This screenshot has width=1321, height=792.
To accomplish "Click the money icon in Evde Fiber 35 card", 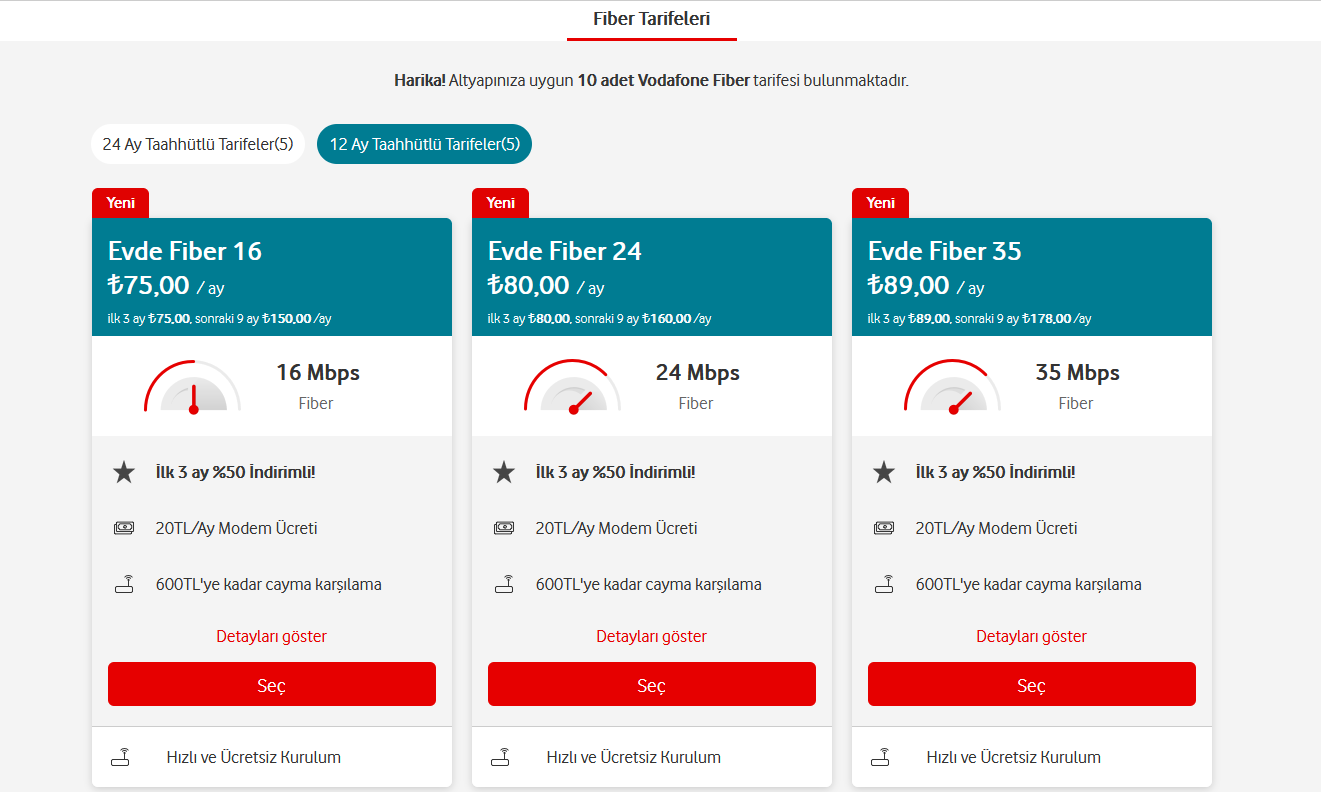I will pyautogui.click(x=884, y=528).
